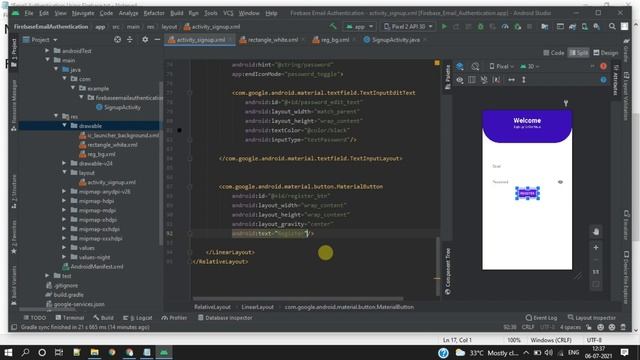The height and width of the screenshot is (360, 640).
Task: Open the File menu
Action: point(29,13)
